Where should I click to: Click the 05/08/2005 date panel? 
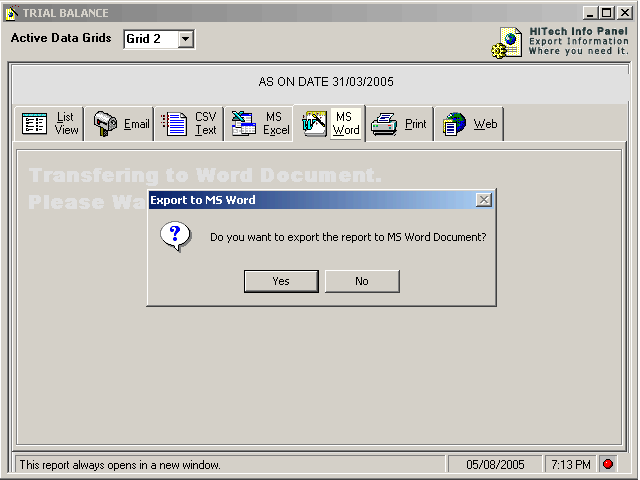495,464
